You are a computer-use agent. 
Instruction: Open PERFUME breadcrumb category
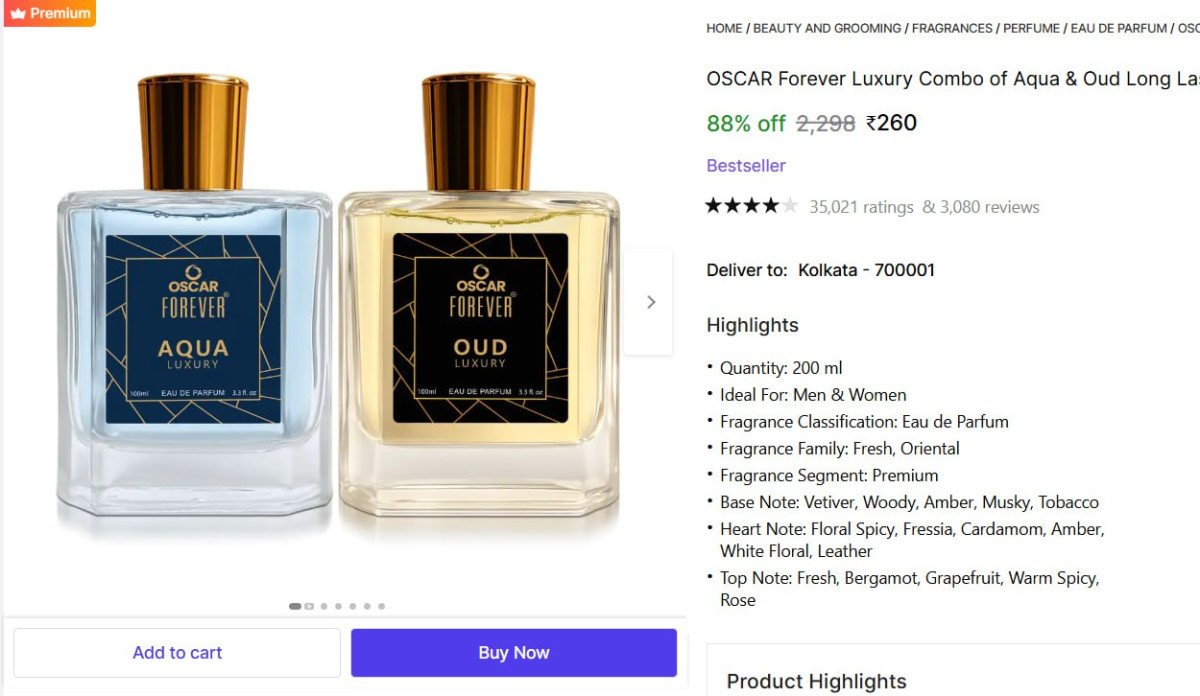[1031, 28]
